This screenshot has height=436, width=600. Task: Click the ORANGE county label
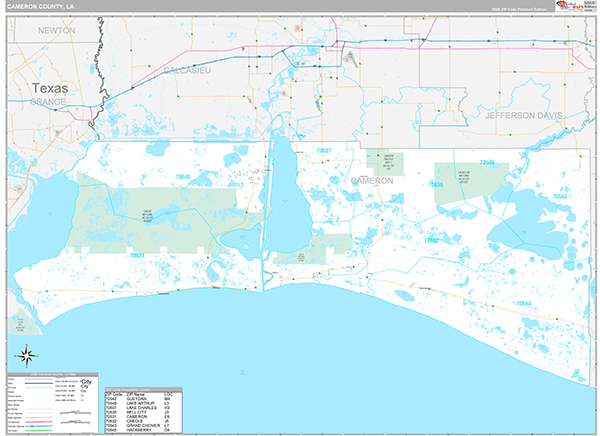(46, 102)
